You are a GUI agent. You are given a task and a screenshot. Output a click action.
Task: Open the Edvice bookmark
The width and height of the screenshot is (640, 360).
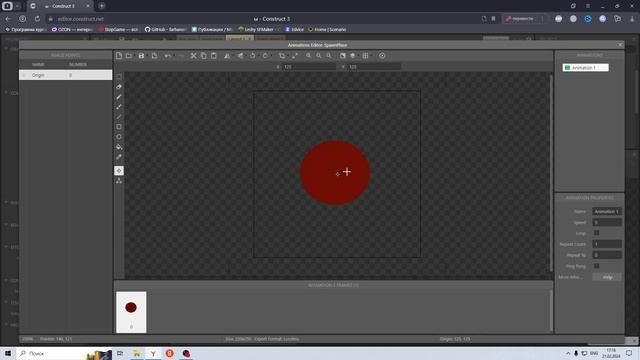point(294,29)
